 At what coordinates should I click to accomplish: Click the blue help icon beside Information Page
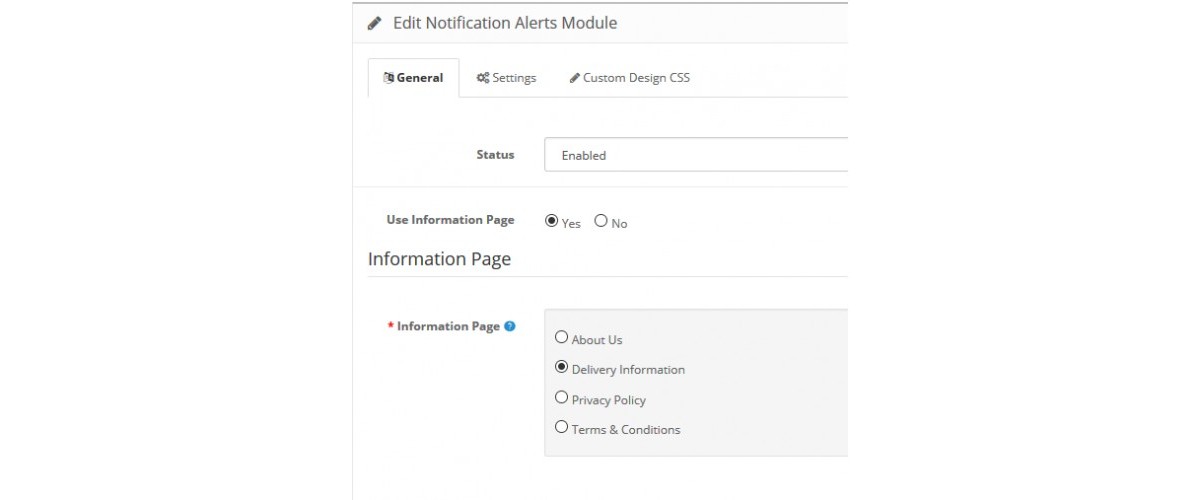[x=510, y=326]
